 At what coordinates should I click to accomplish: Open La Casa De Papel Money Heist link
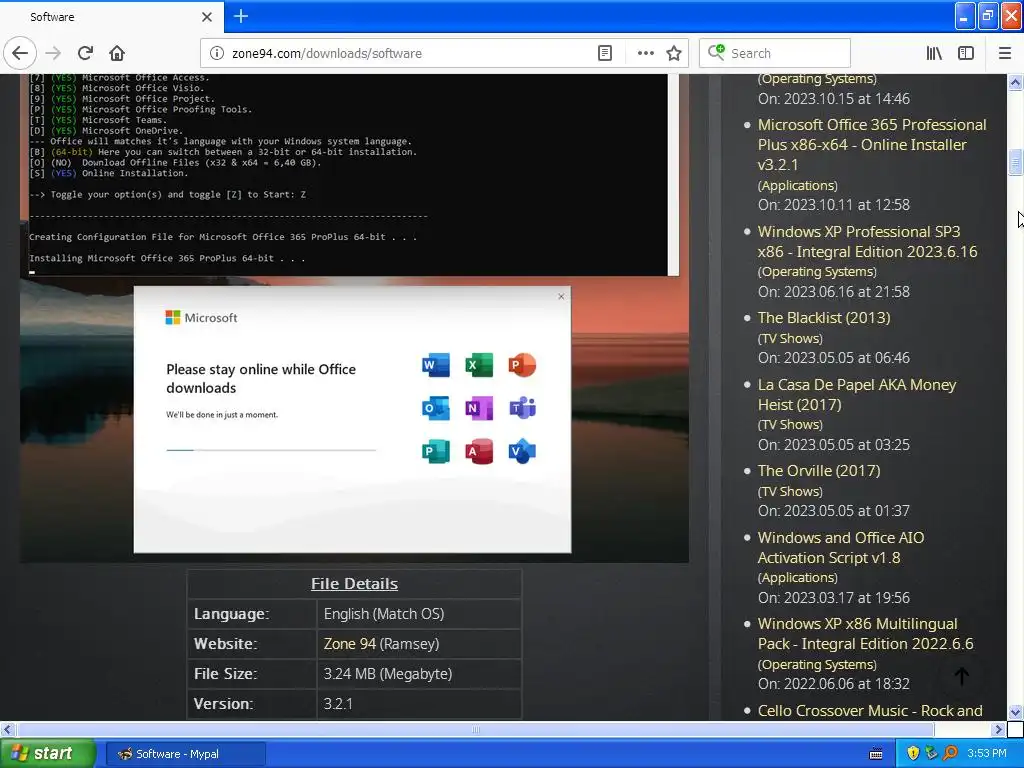click(x=856, y=394)
